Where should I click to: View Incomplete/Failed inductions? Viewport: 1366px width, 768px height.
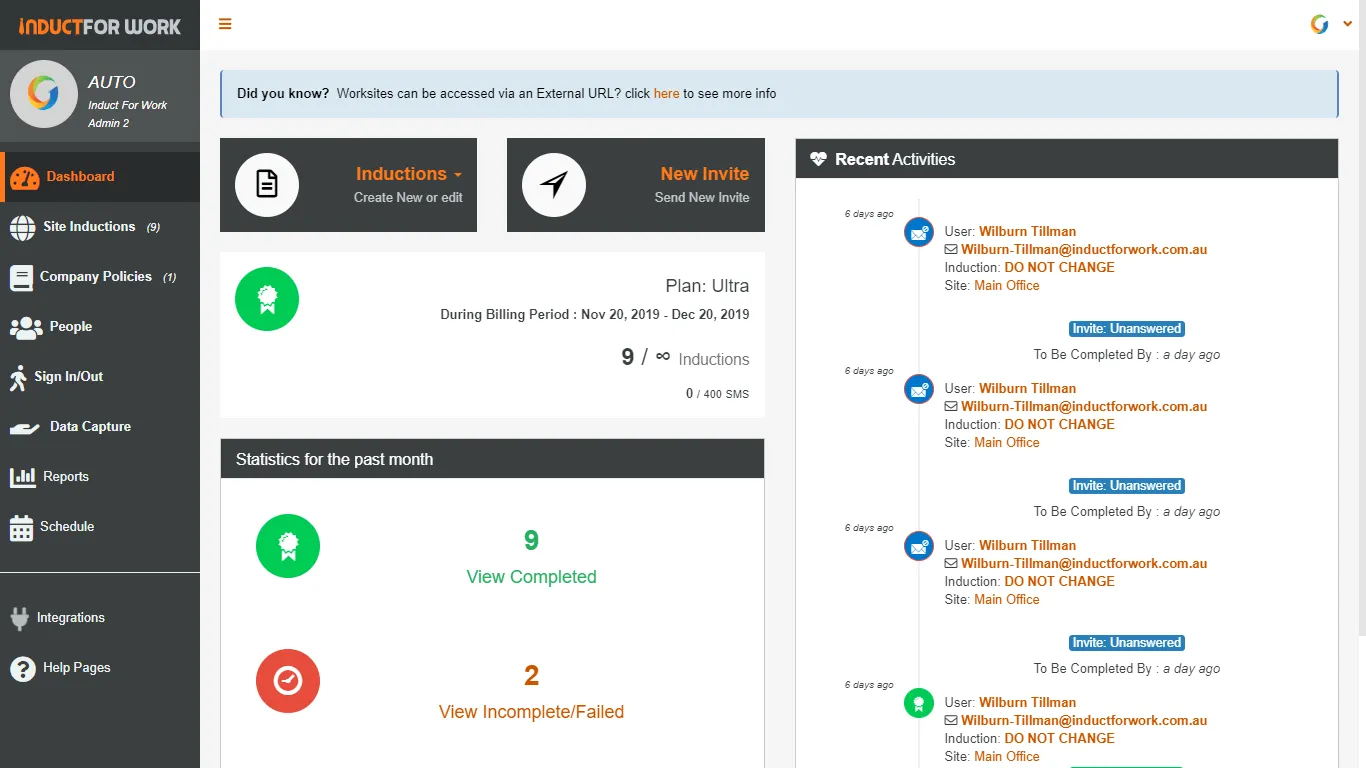[x=531, y=712]
